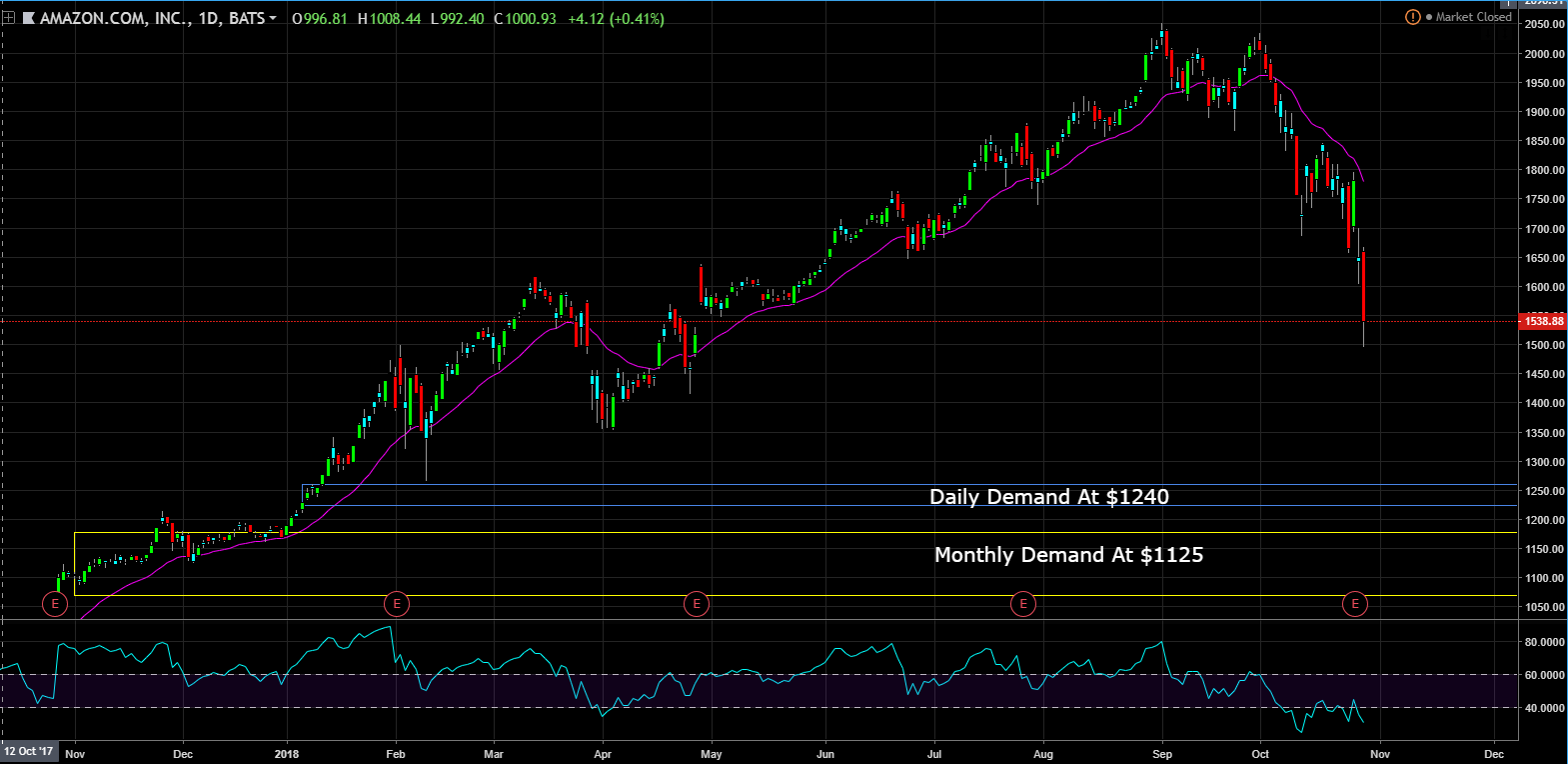Click the 1250.00 price axis label
This screenshot has width=1568, height=764.
click(1544, 491)
